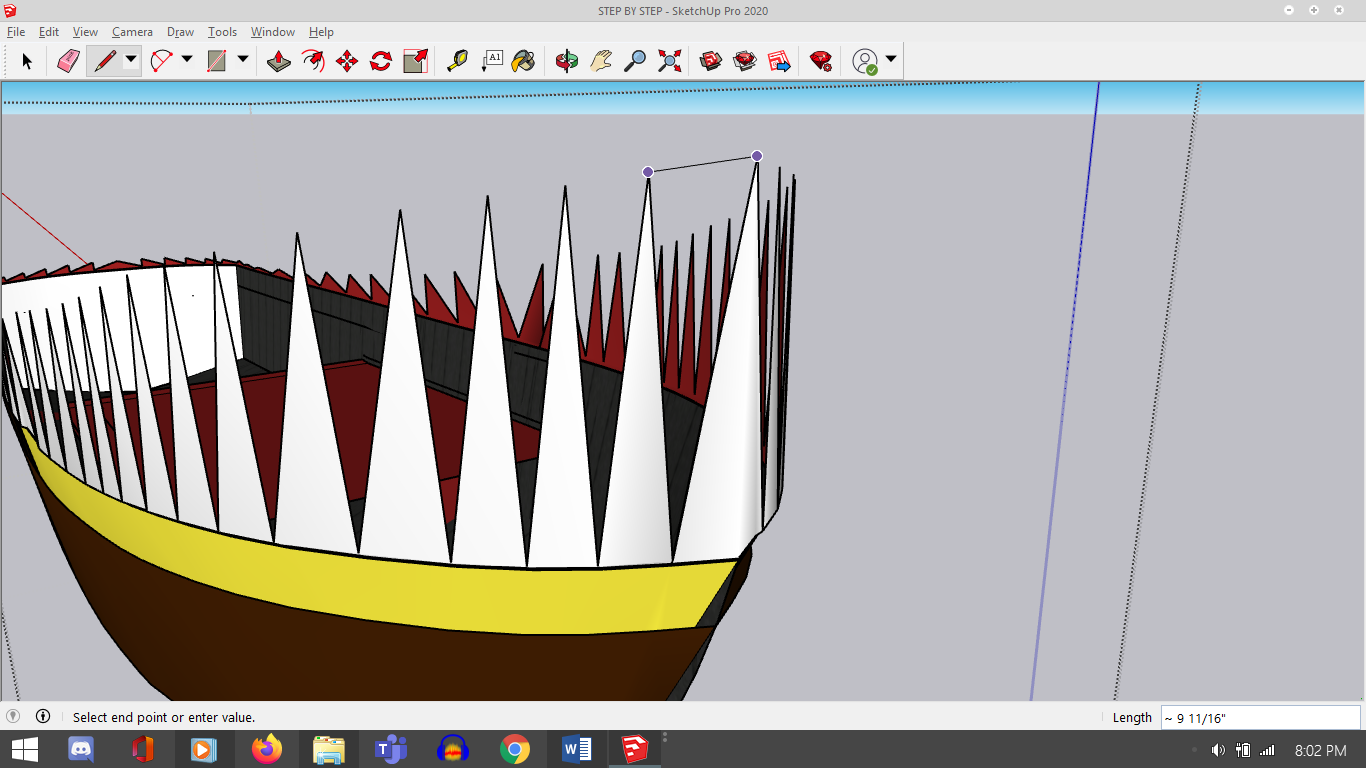Pick the Eraser tool

[x=68, y=61]
